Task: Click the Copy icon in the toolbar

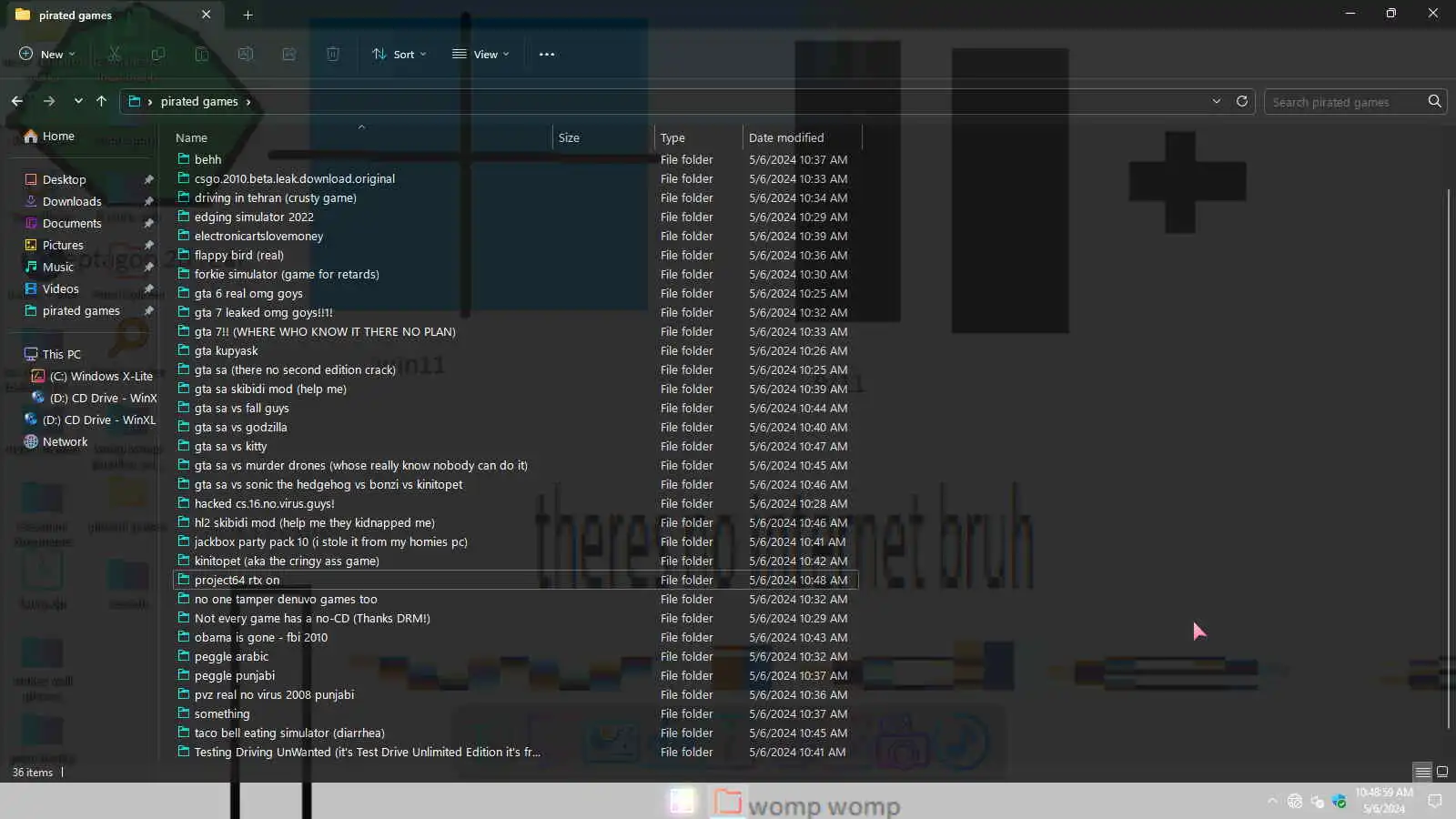Action: click(158, 55)
